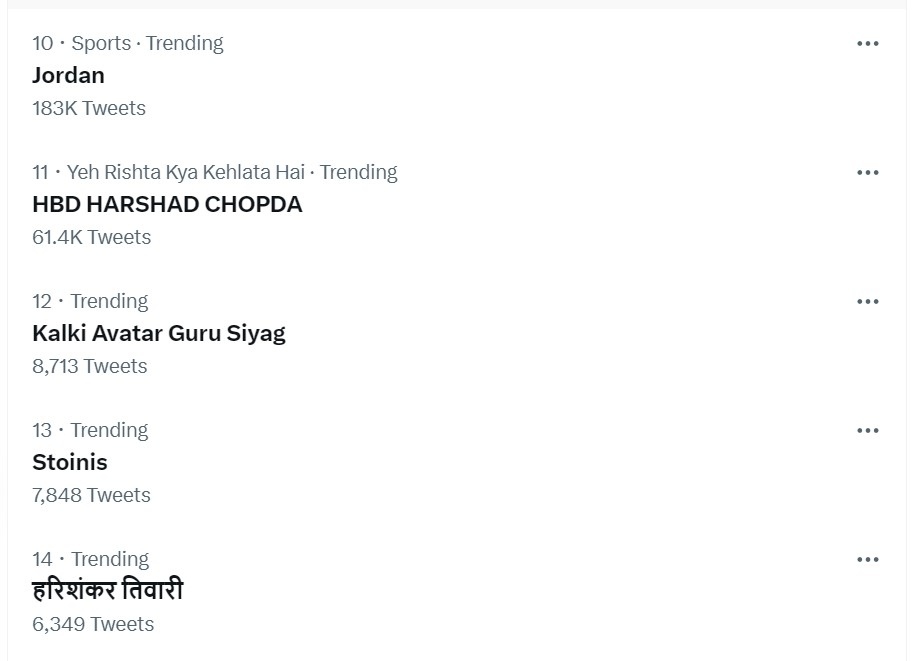View the Kalki Avatar Guru Siyag trend
Image resolution: width=915 pixels, height=661 pixels.
(x=159, y=333)
